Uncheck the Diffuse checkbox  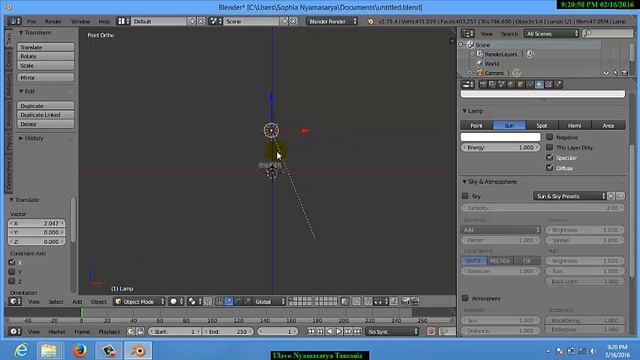[x=549, y=167]
